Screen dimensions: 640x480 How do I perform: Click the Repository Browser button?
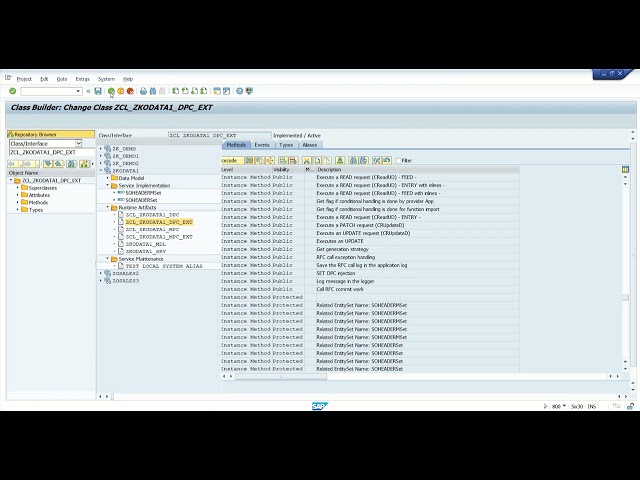[51, 134]
